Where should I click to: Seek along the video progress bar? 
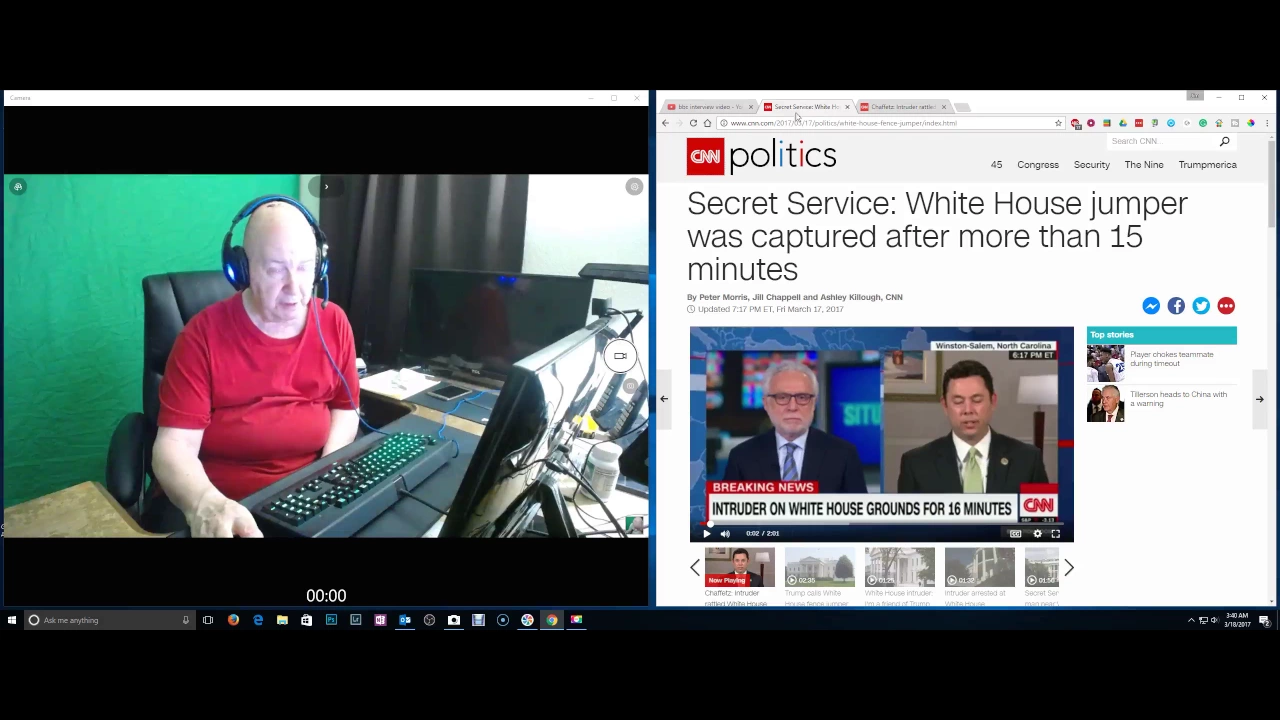(881, 523)
